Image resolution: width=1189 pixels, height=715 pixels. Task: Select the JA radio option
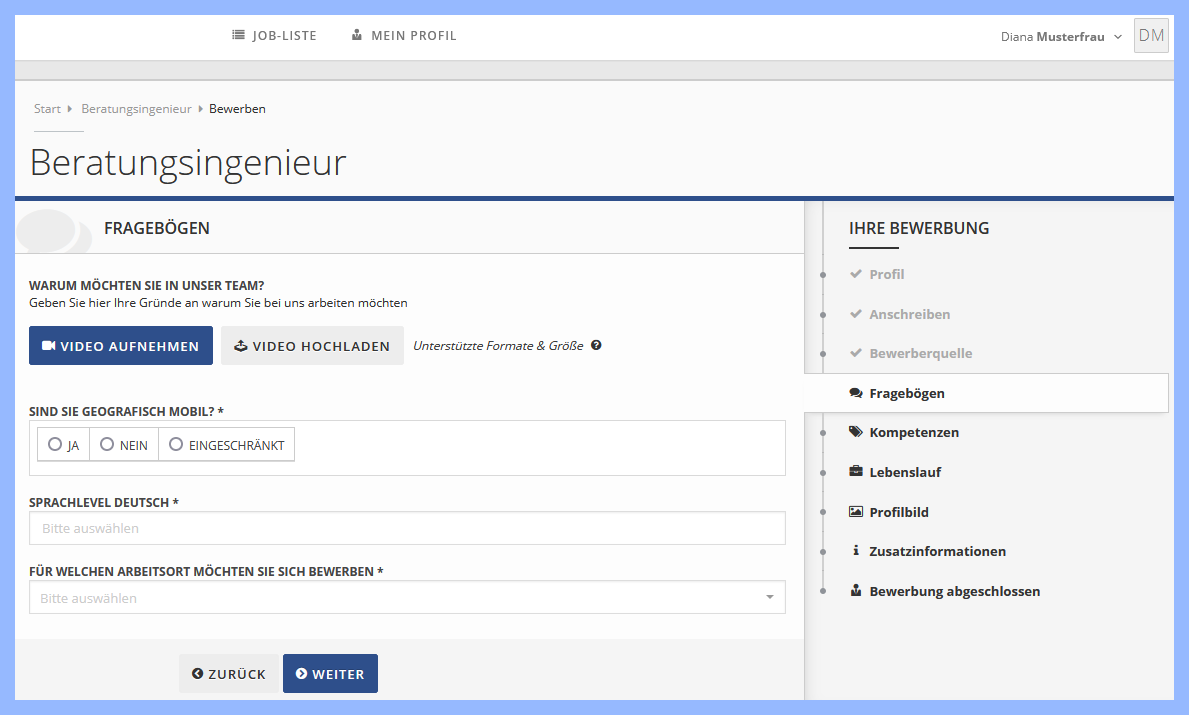click(55, 445)
